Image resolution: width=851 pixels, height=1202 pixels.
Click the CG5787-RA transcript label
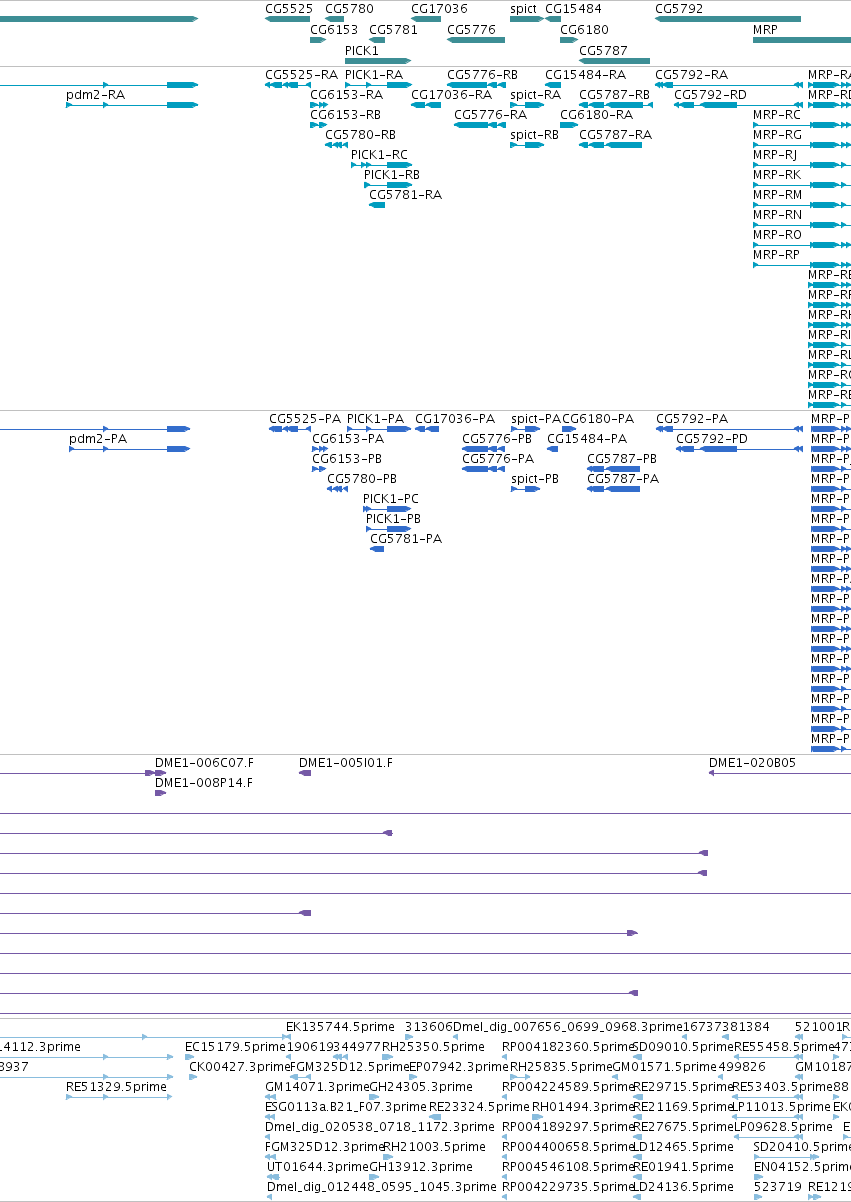coord(615,135)
